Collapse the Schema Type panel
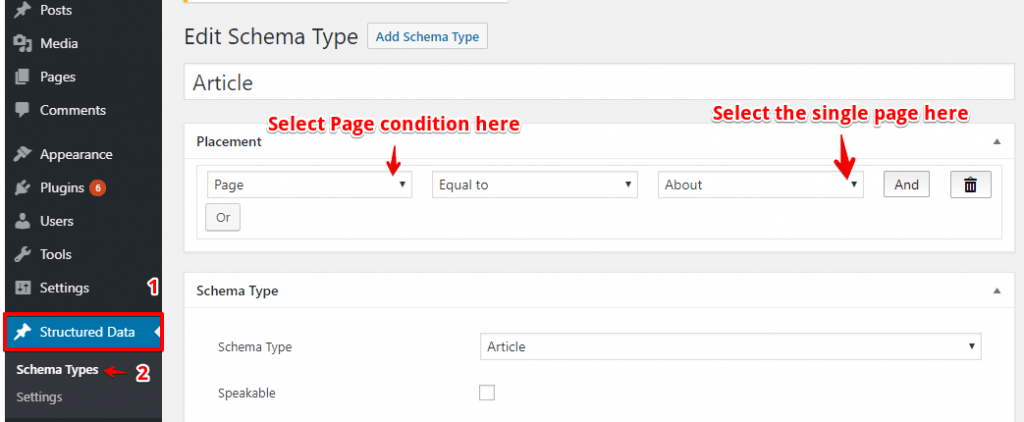This screenshot has width=1024, height=422. coord(997,291)
